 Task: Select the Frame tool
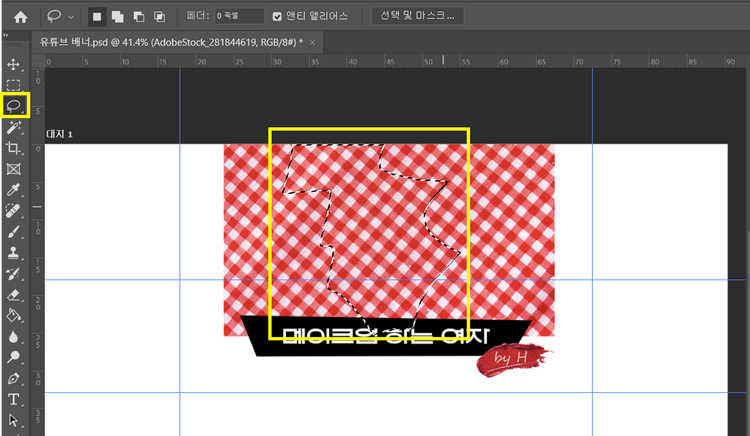tap(13, 169)
